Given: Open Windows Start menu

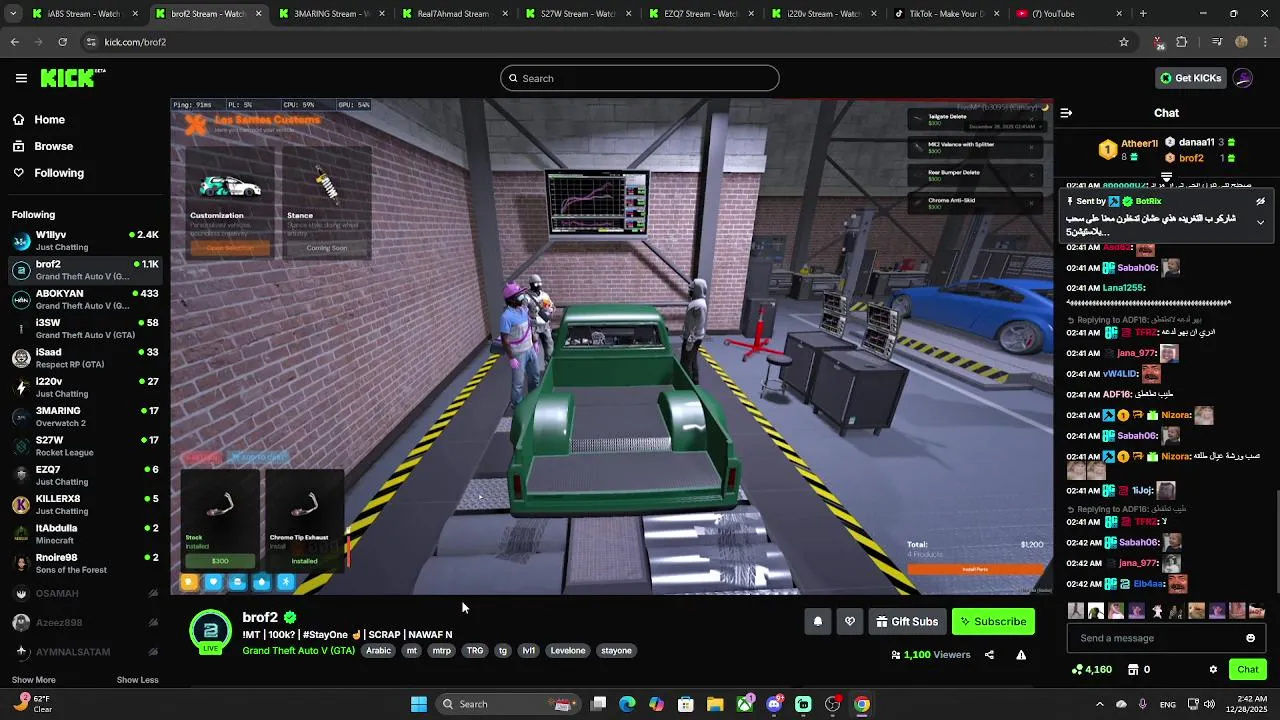Looking at the screenshot, I should [419, 704].
